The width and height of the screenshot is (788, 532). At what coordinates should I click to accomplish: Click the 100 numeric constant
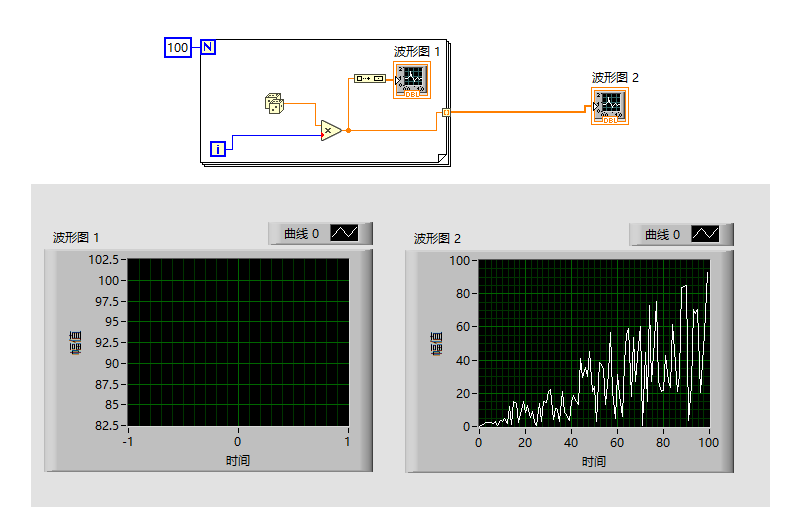178,48
